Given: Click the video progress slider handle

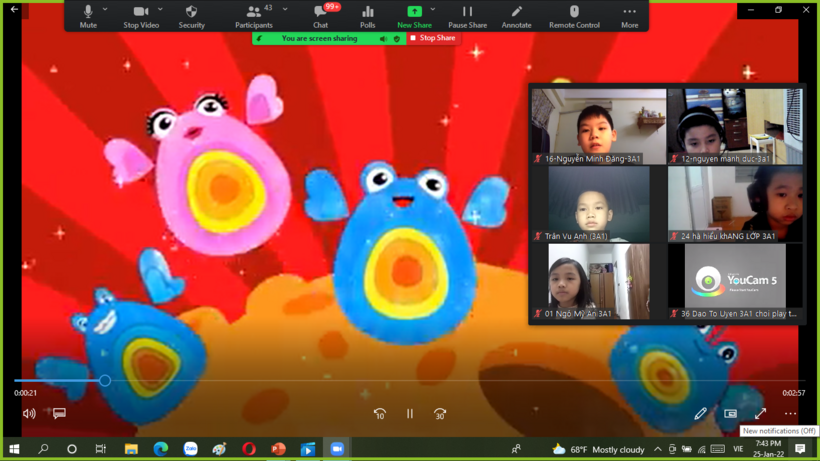Looking at the screenshot, I should (104, 380).
